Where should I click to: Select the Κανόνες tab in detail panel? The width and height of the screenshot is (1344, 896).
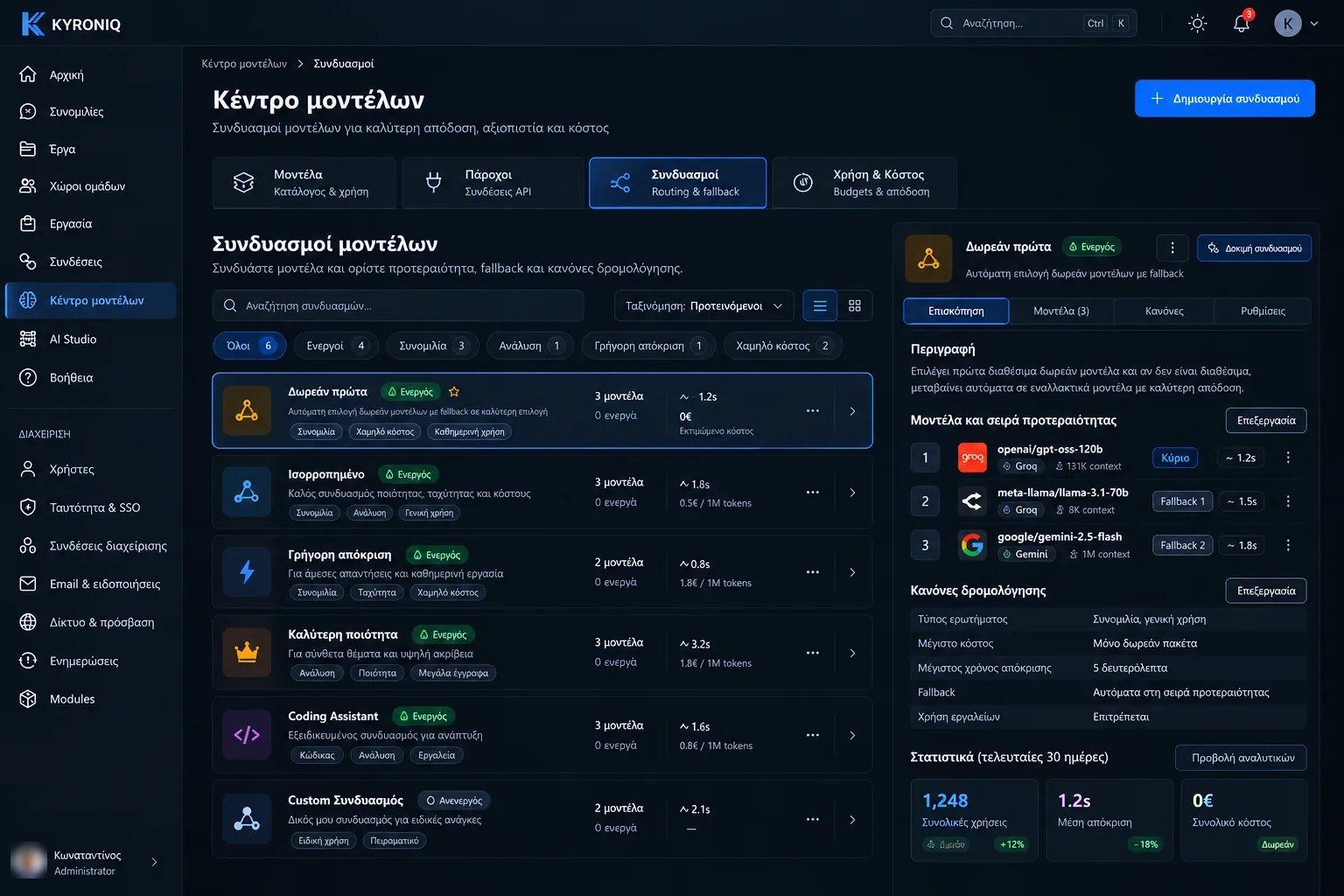(1164, 311)
